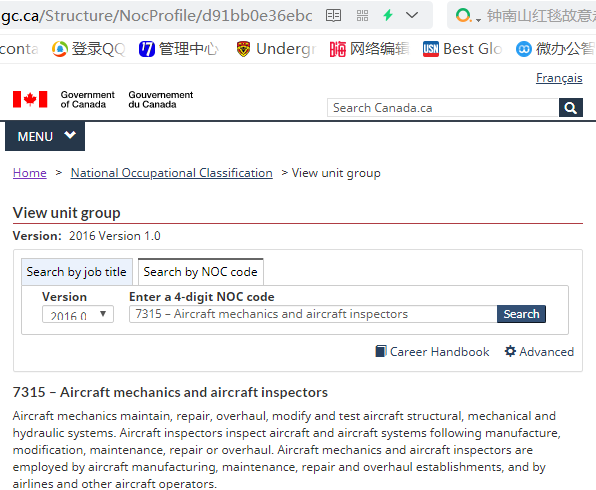Open the QR code icon in address bar
Viewport: 596px width, 490px height.
click(x=362, y=16)
